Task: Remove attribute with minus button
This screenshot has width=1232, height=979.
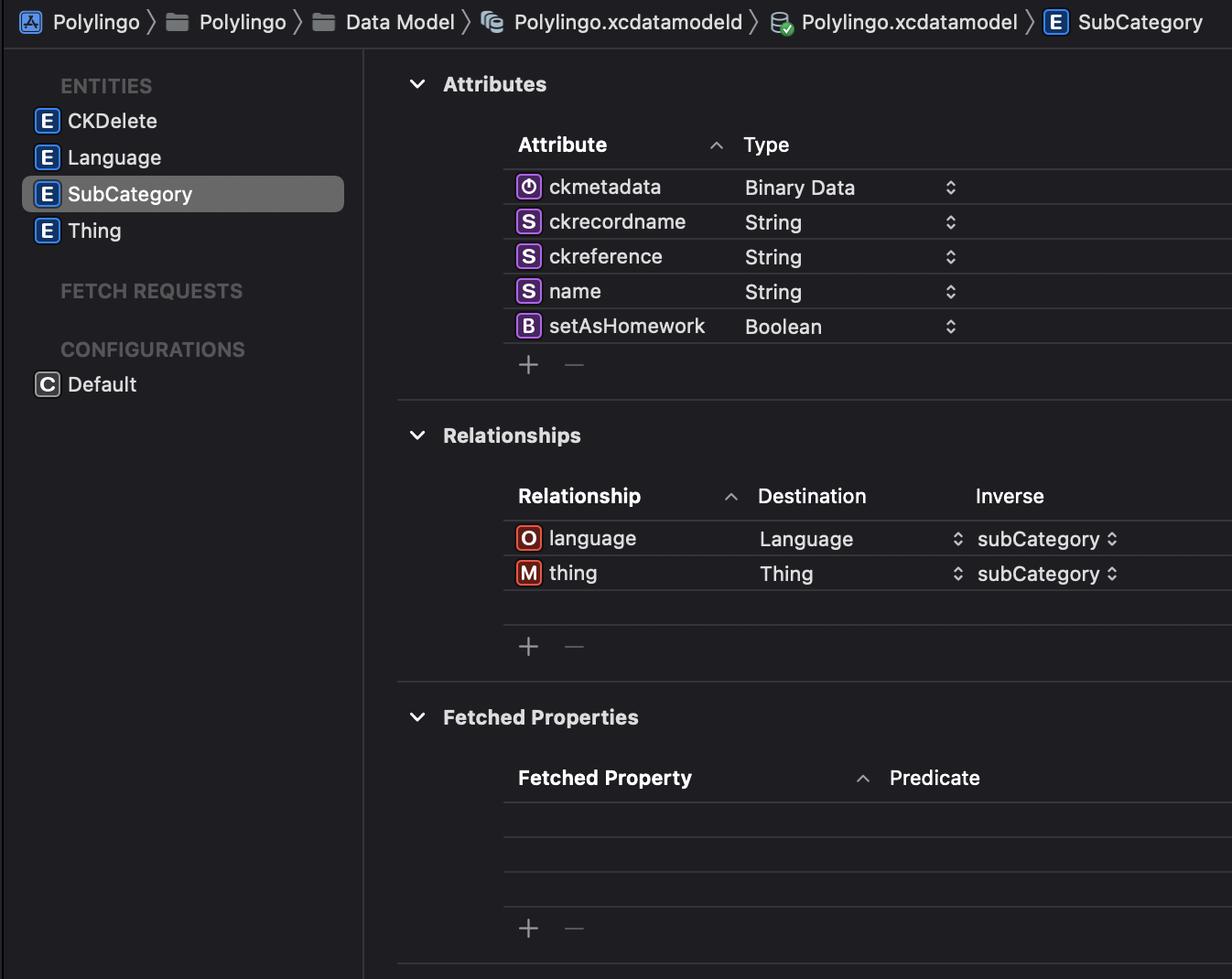Action: coord(574,365)
